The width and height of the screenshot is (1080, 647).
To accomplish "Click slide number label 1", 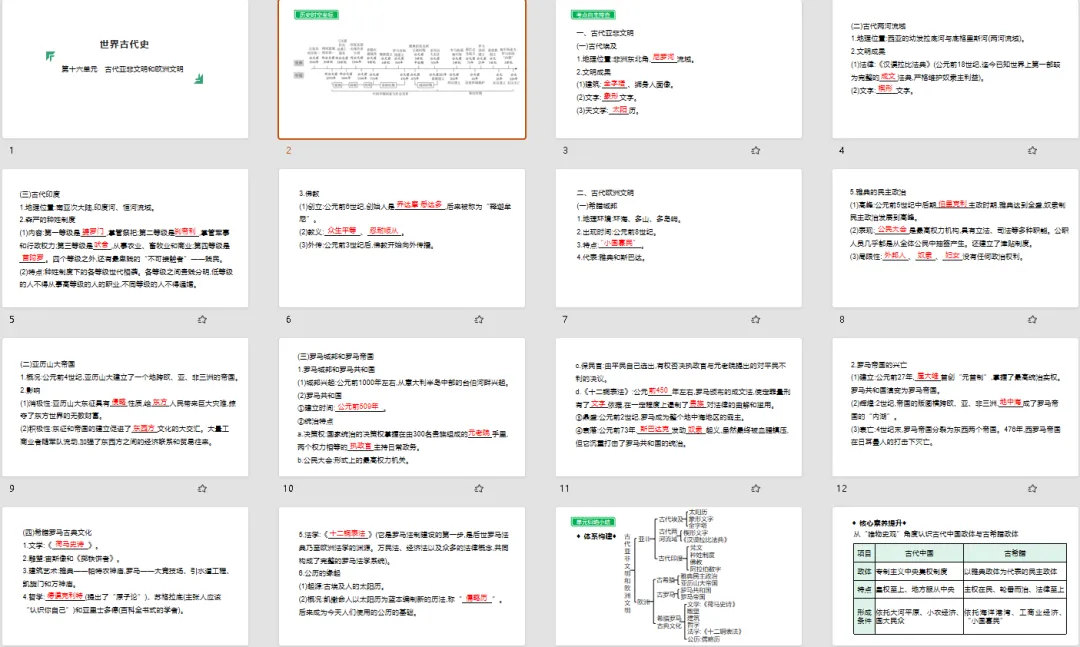I will (x=11, y=150).
